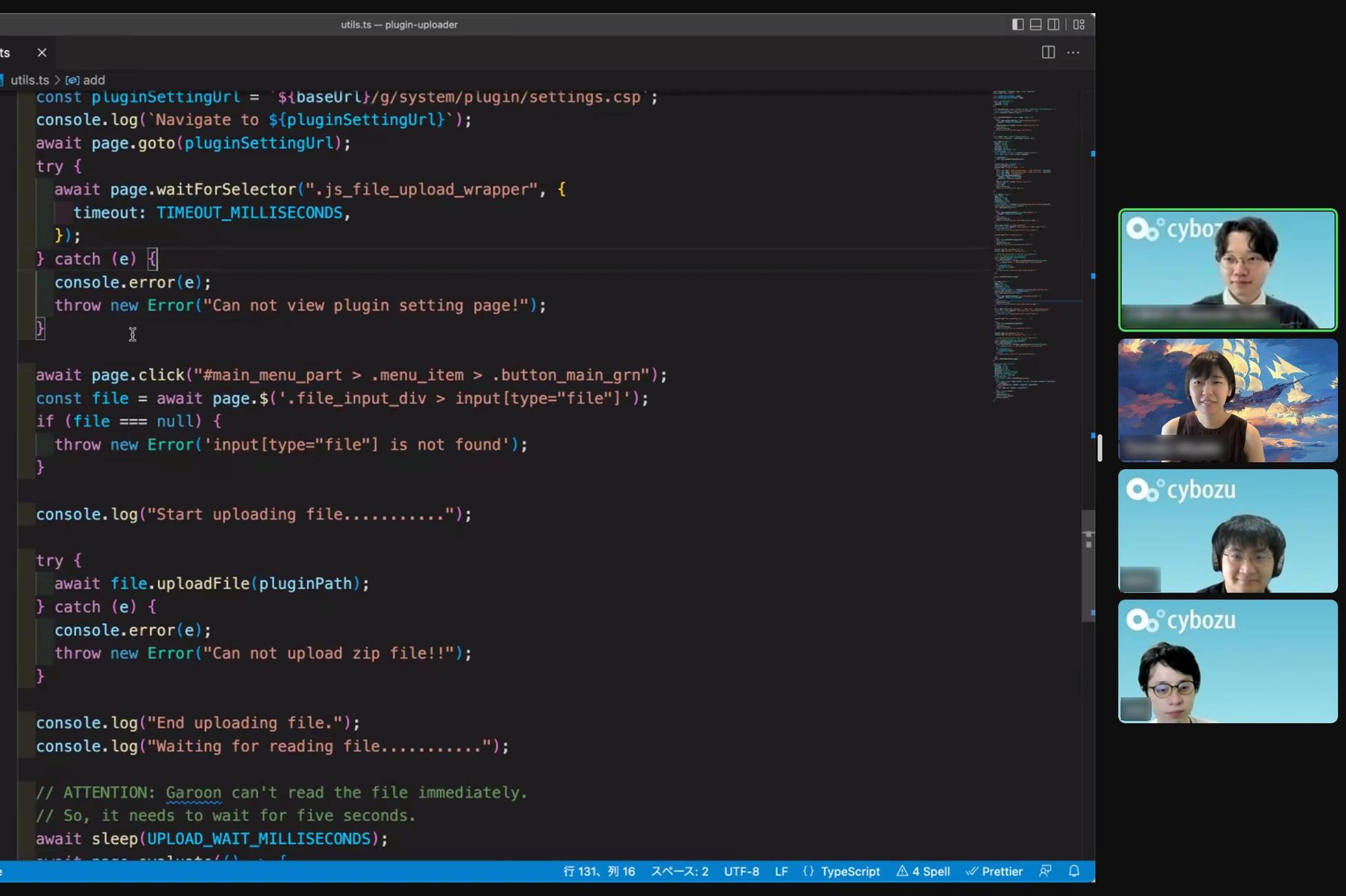Click the editor vertical scrollbar thumb
Screen dimensions: 1346x896
click(x=1088, y=565)
